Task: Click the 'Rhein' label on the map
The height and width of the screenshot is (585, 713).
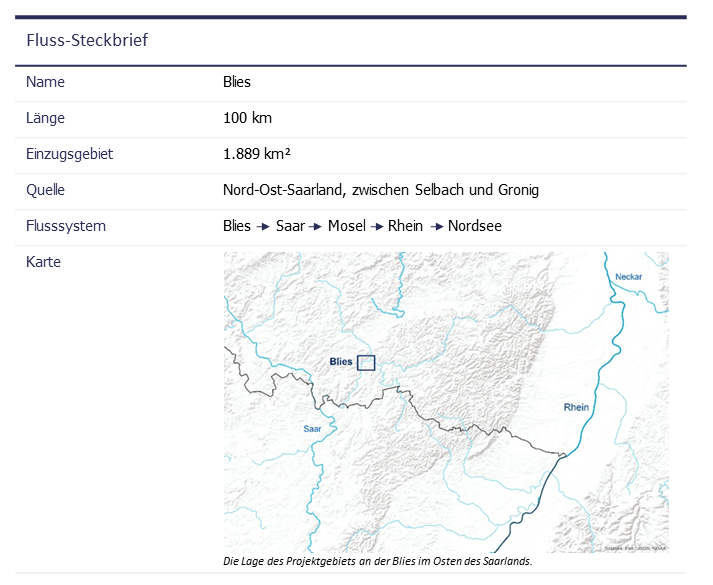Action: [x=576, y=407]
